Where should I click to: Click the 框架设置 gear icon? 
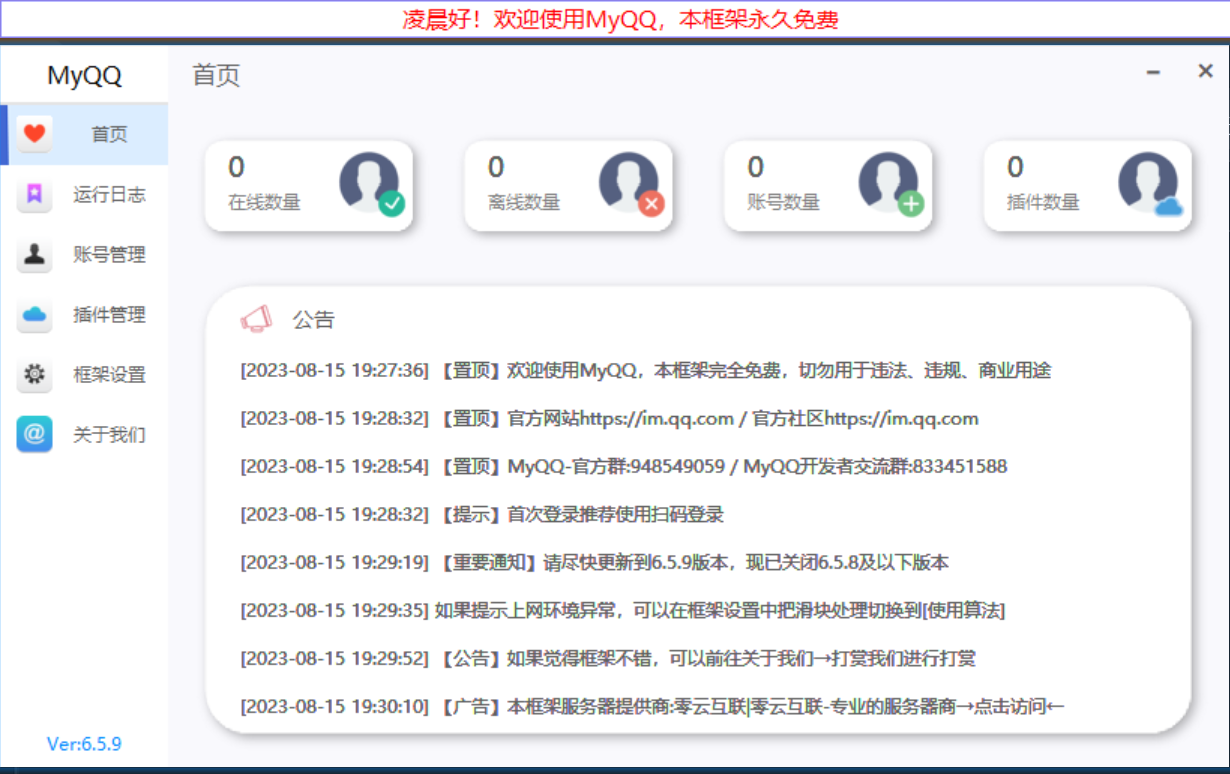[33, 374]
